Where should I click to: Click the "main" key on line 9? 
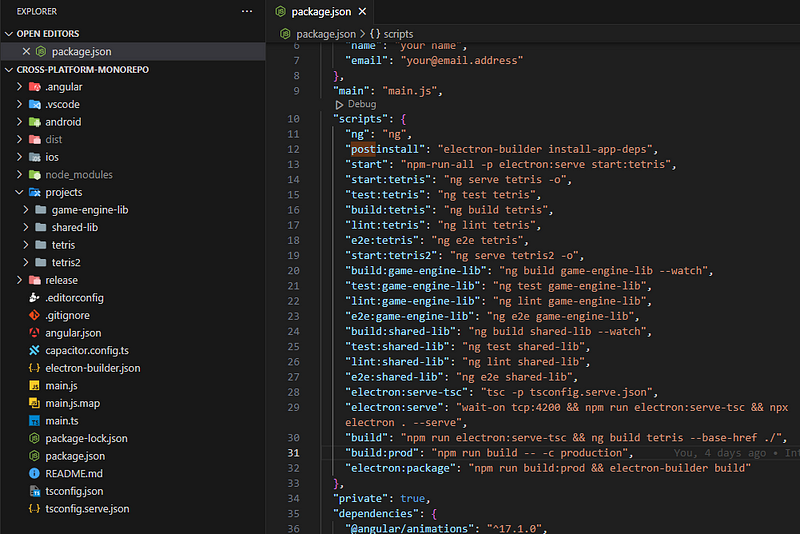pyautogui.click(x=351, y=91)
